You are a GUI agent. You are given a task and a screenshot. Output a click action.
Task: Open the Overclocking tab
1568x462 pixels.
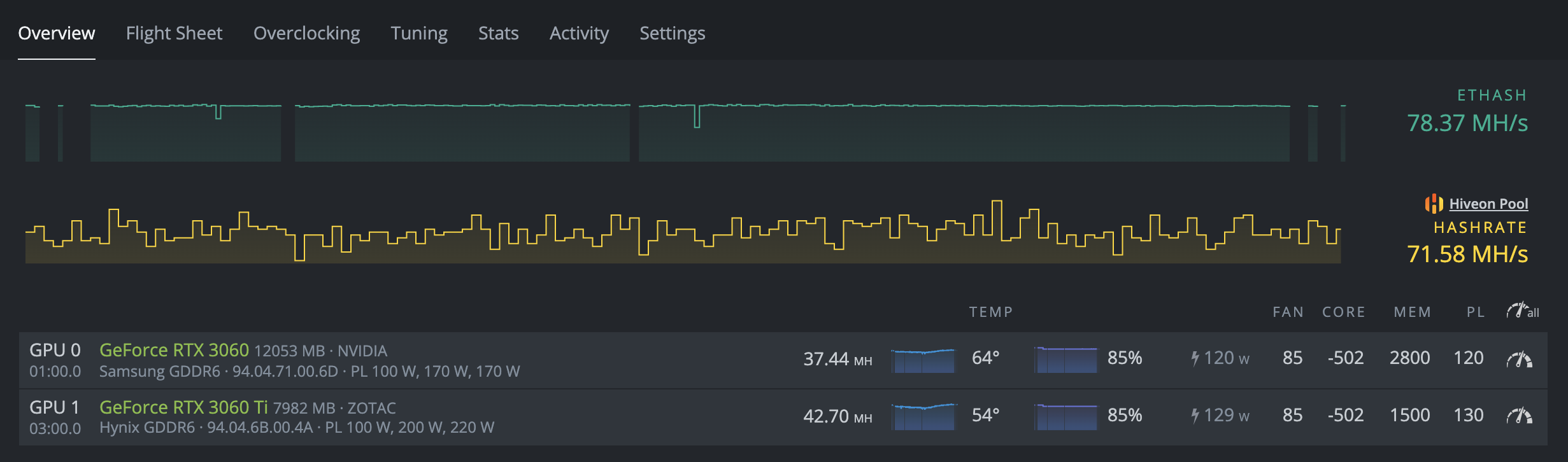[306, 33]
